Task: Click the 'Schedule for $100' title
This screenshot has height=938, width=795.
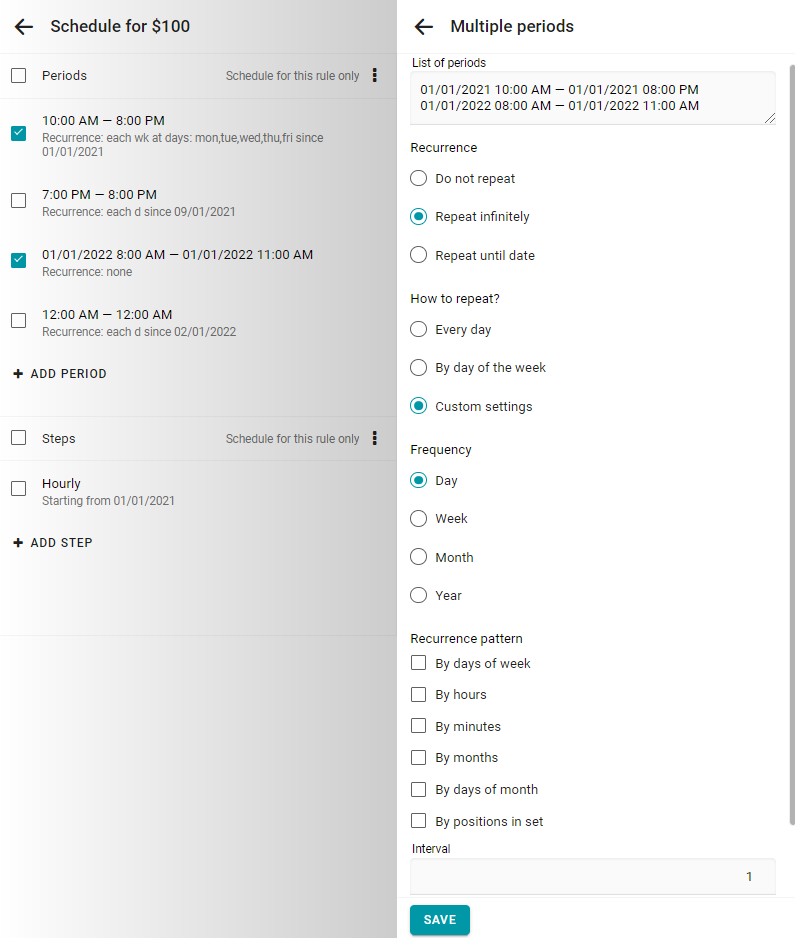Action: (120, 26)
